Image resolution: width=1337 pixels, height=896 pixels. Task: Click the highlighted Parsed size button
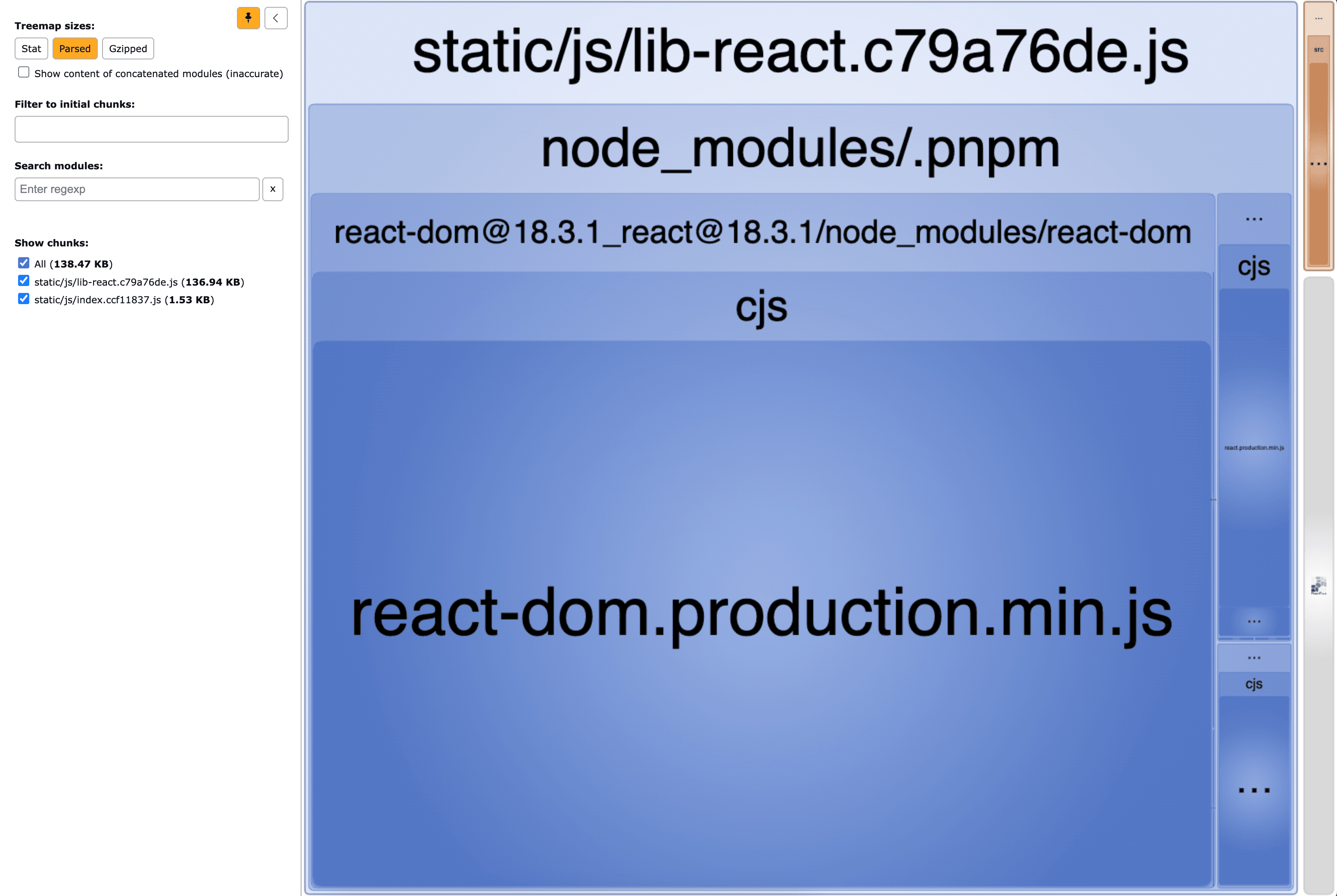tap(74, 49)
